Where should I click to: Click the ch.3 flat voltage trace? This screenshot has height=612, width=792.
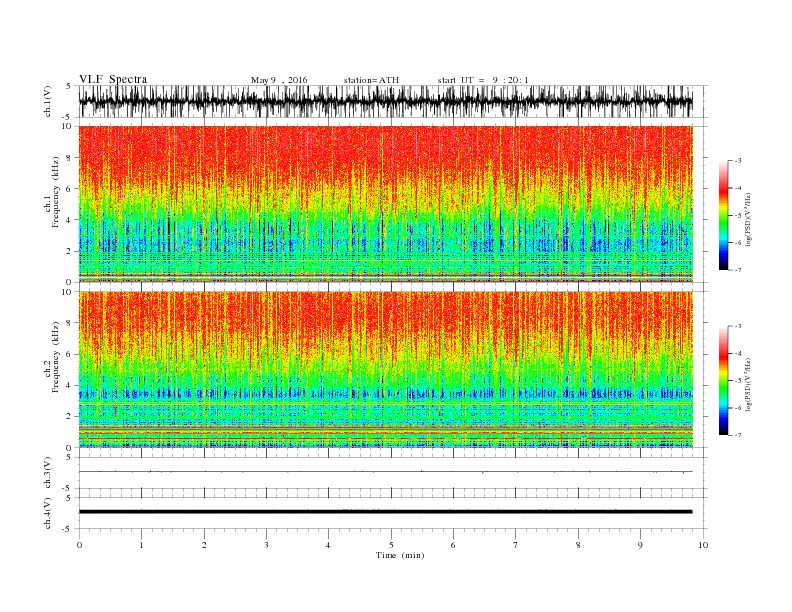[x=385, y=472]
